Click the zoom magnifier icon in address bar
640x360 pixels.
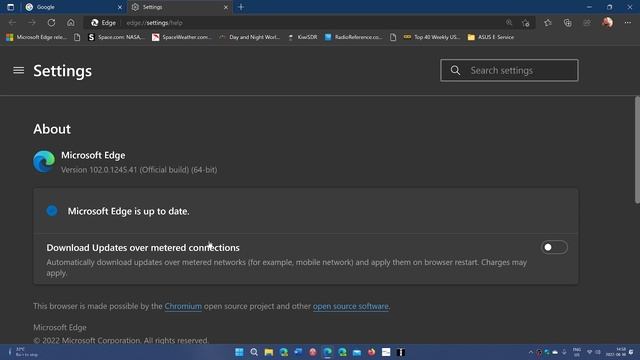point(509,23)
